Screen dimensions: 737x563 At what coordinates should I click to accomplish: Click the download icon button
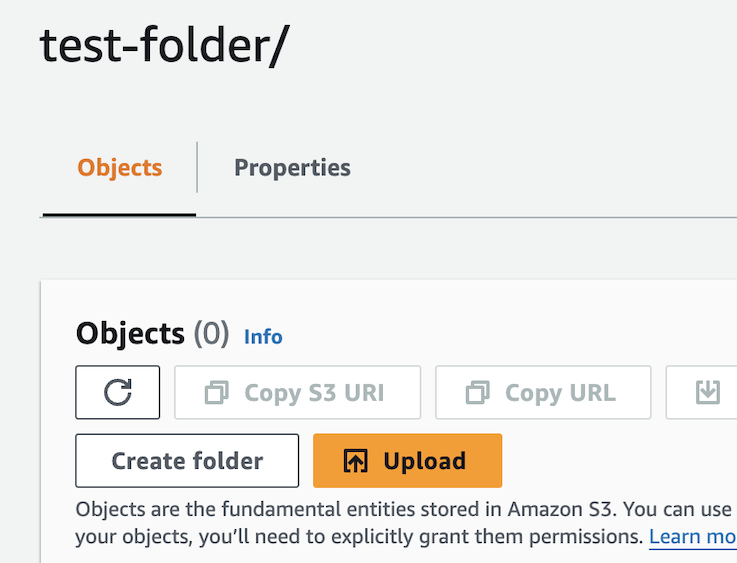(x=707, y=393)
